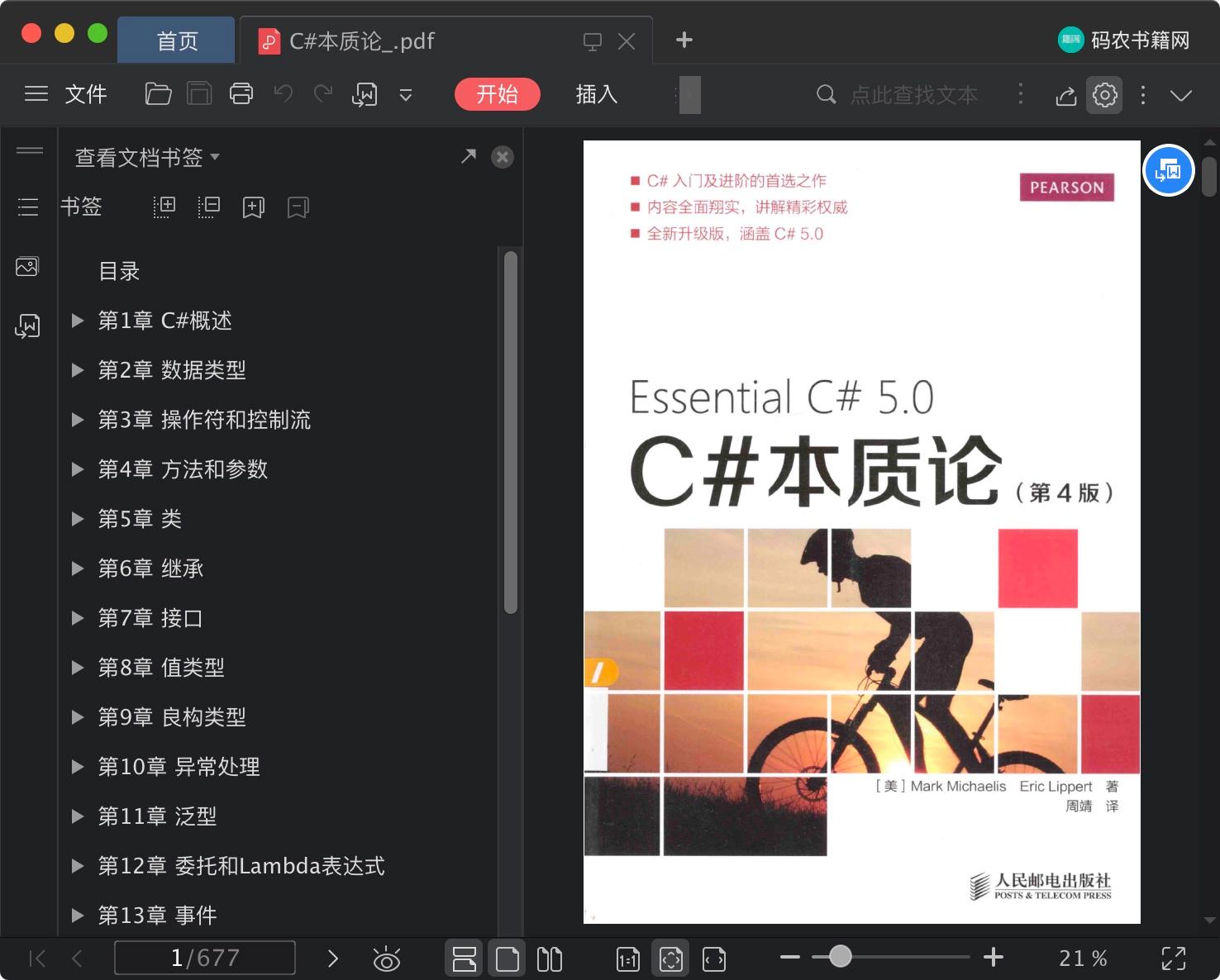
Task: Toggle single page view
Action: (508, 959)
